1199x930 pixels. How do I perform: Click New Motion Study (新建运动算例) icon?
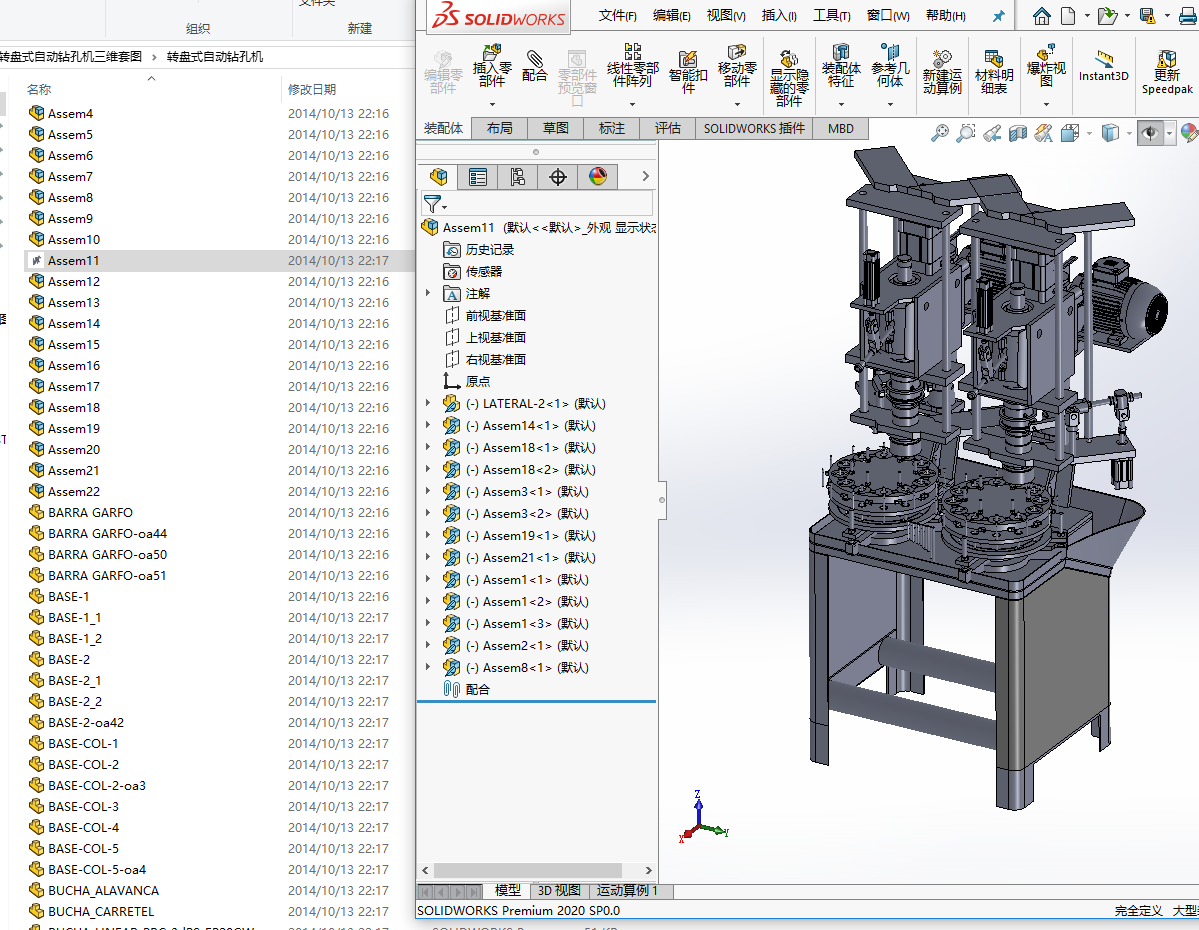click(942, 60)
